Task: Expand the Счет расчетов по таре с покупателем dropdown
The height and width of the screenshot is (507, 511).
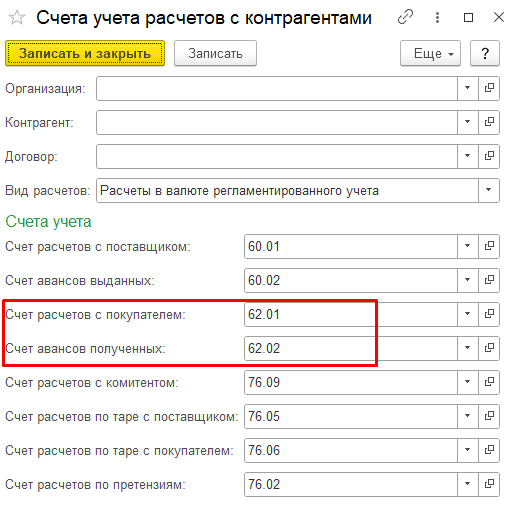Action: [468, 450]
